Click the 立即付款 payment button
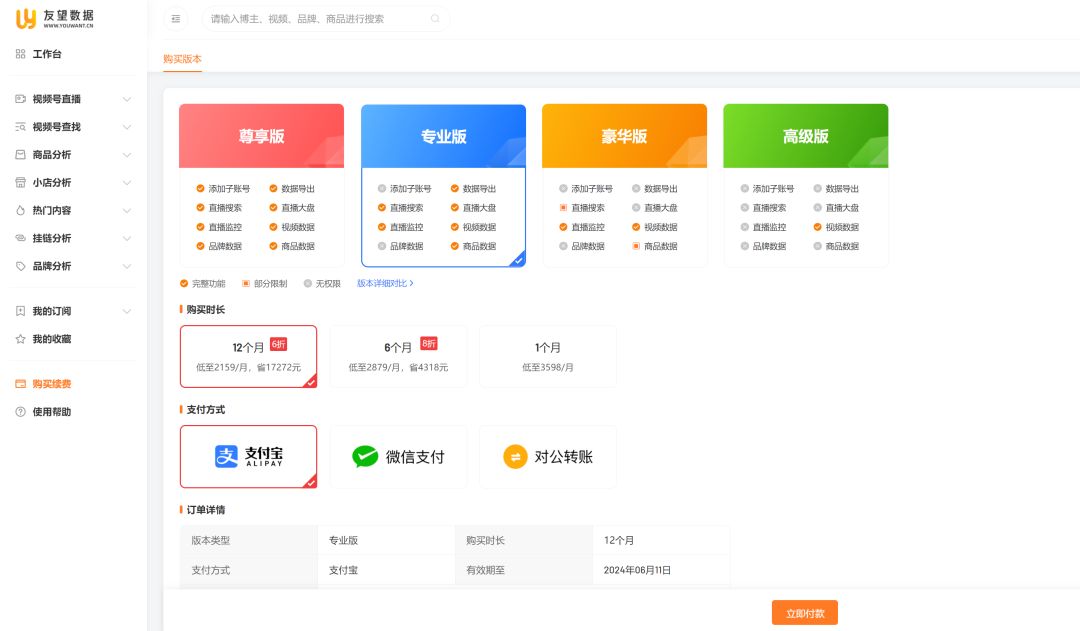 tap(804, 612)
